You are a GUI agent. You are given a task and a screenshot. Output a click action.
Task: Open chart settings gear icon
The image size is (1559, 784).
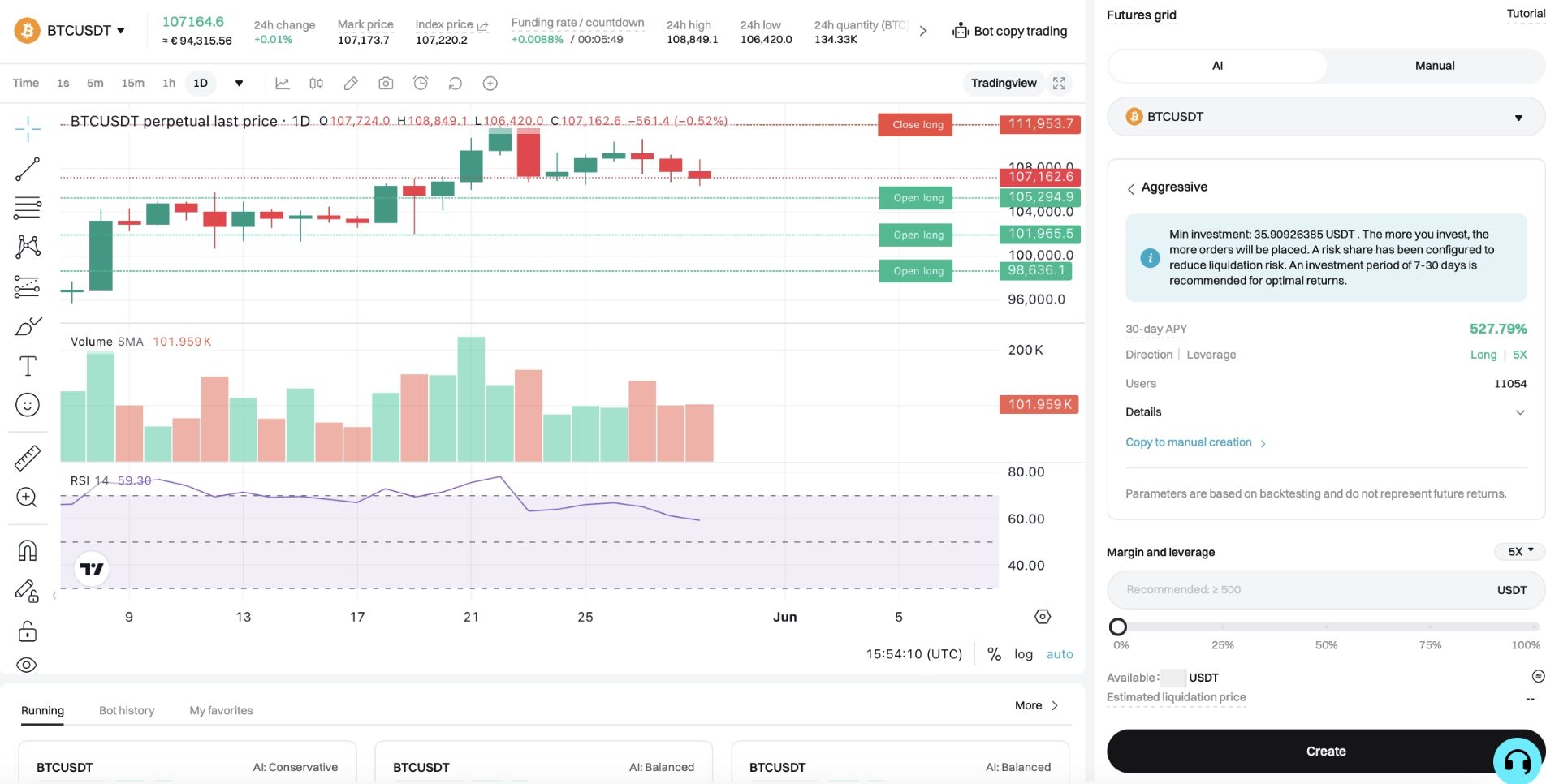click(x=1043, y=617)
